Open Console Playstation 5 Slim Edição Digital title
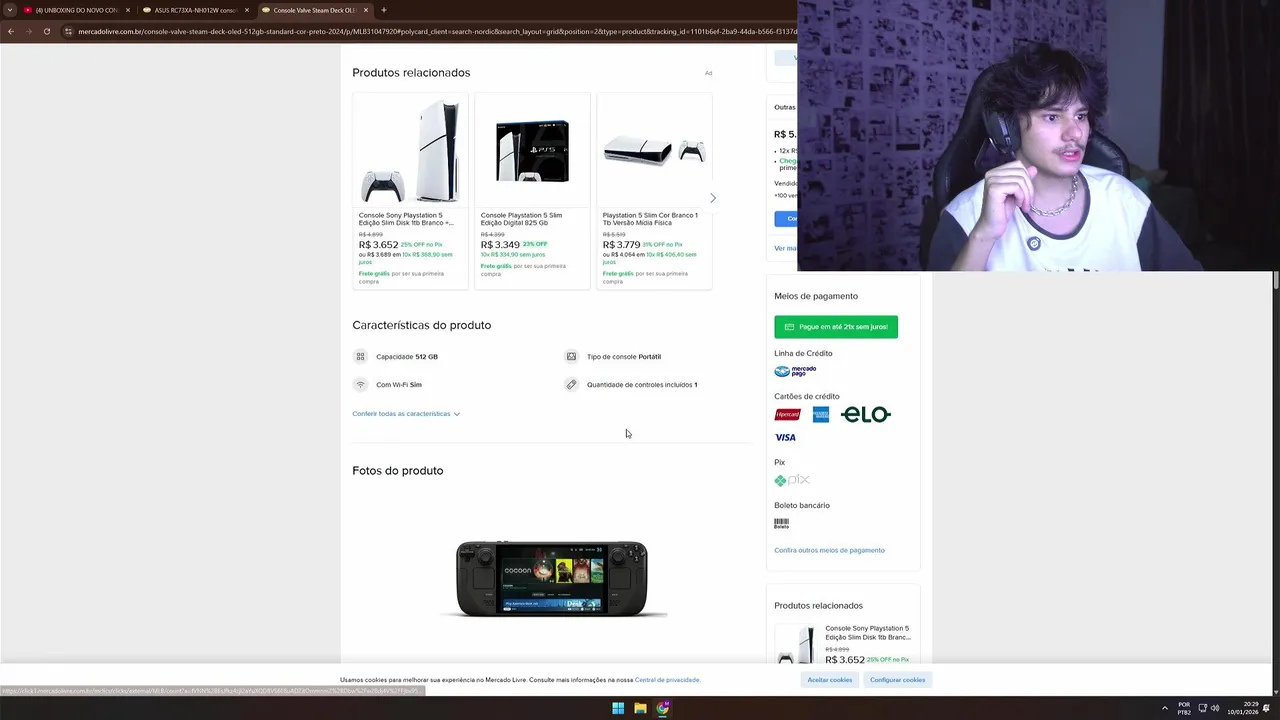The height and width of the screenshot is (720, 1280). [x=521, y=219]
